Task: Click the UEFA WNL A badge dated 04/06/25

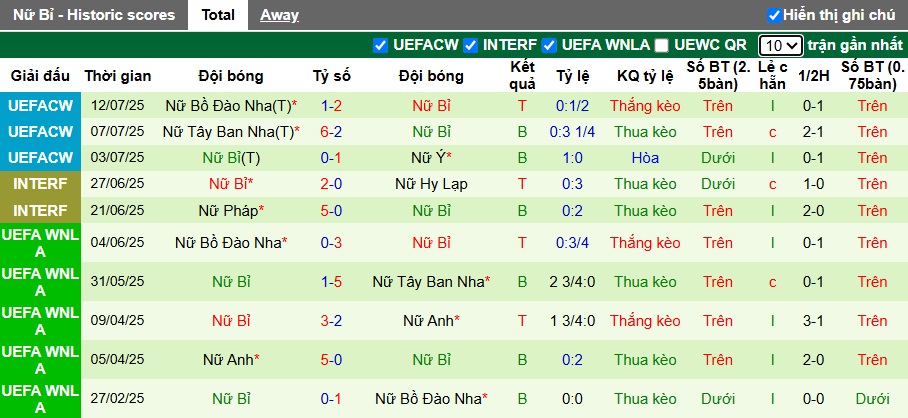Action: click(40, 243)
